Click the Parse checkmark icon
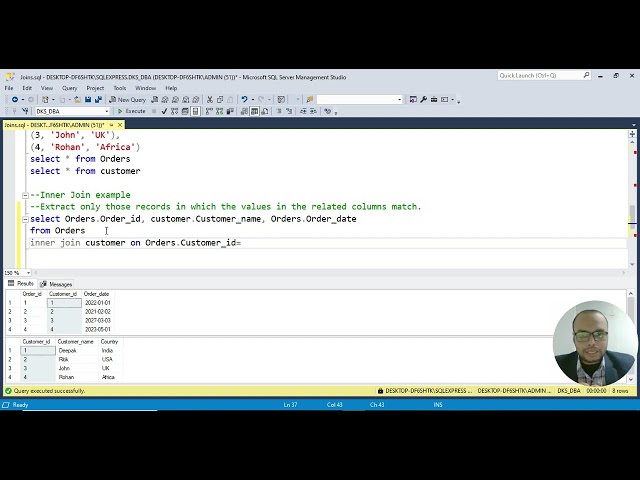 [164, 111]
